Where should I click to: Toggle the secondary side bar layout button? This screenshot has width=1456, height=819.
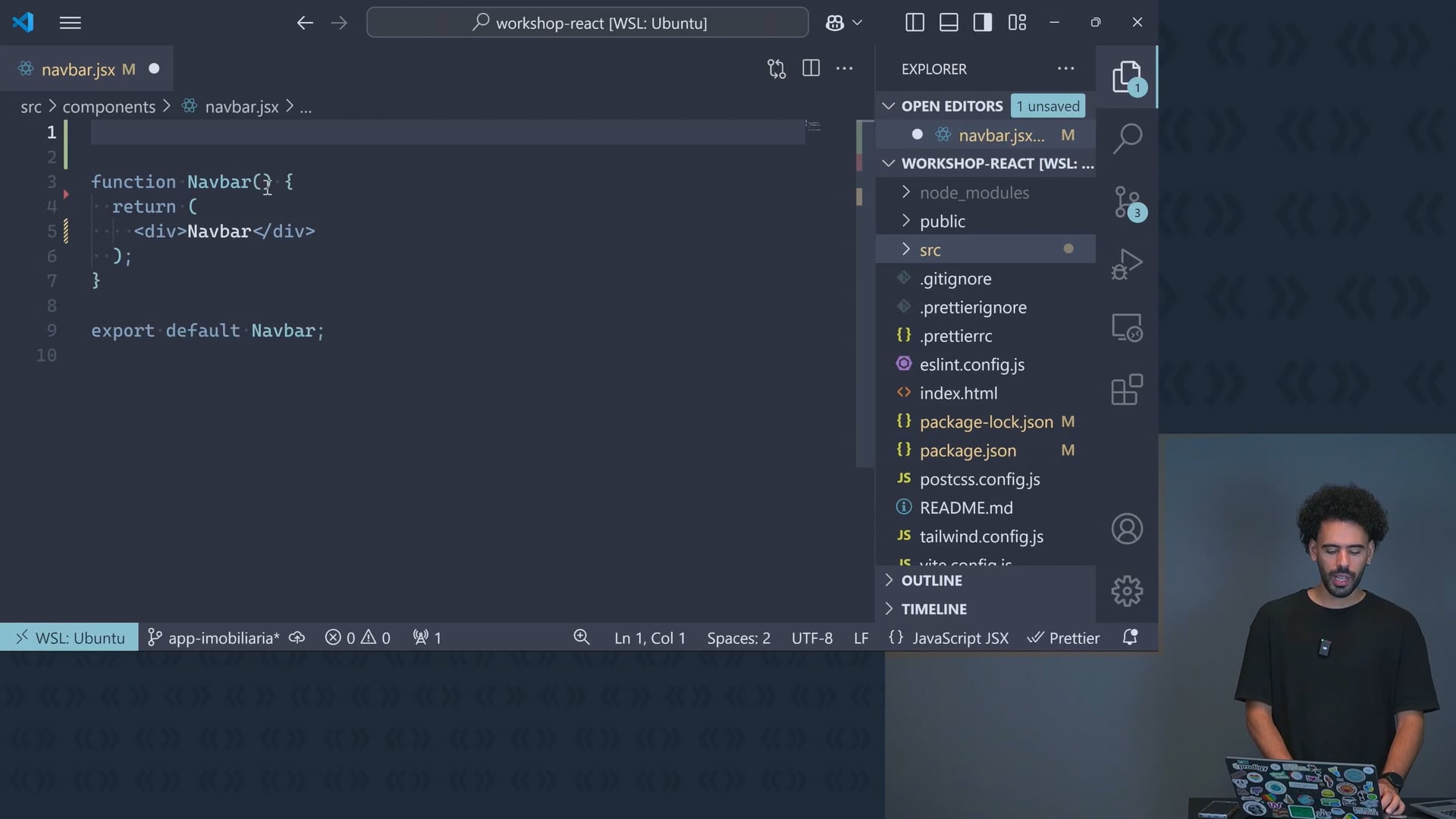[x=983, y=23]
